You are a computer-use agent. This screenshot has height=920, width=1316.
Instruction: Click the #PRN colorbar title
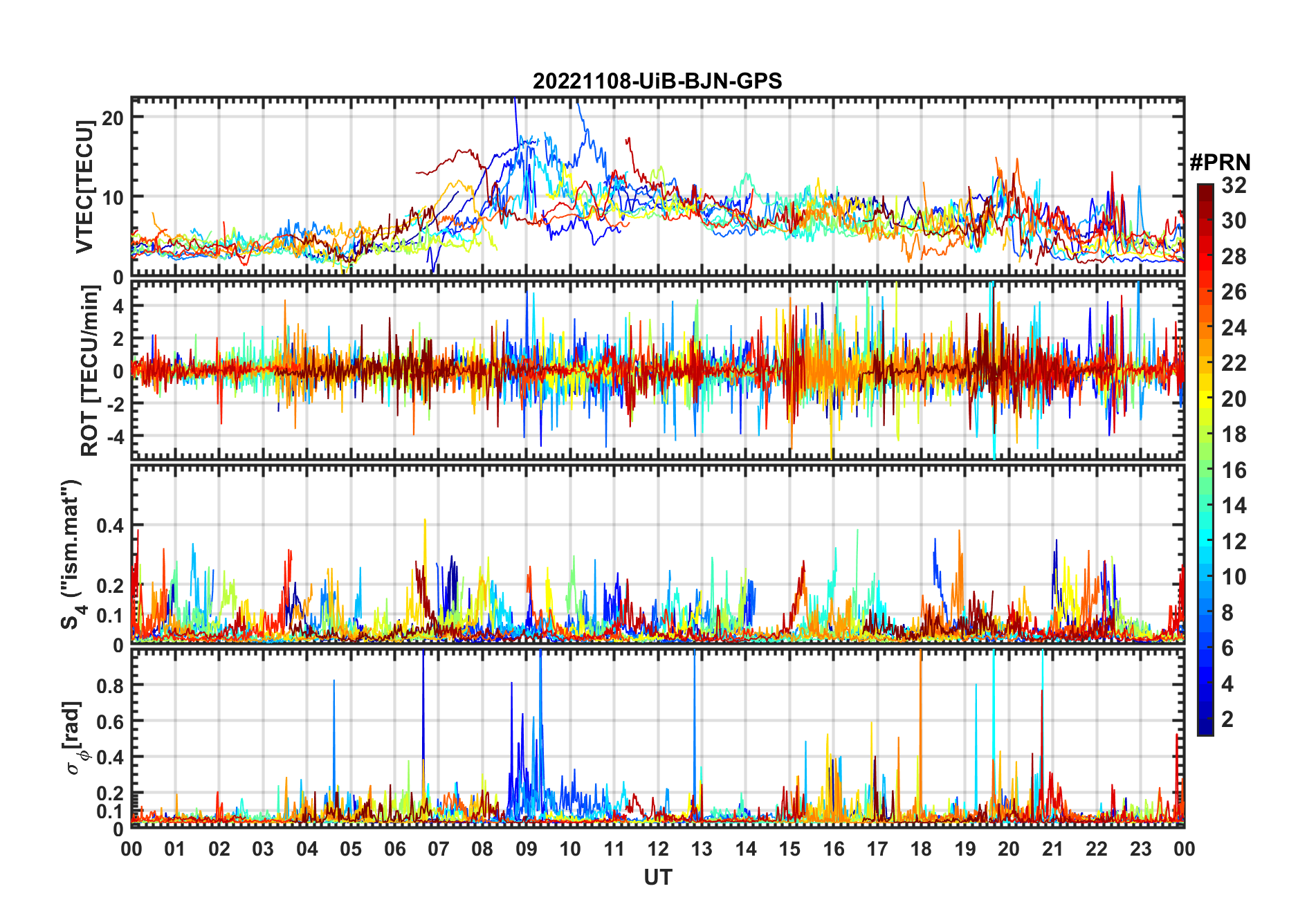point(1220,163)
